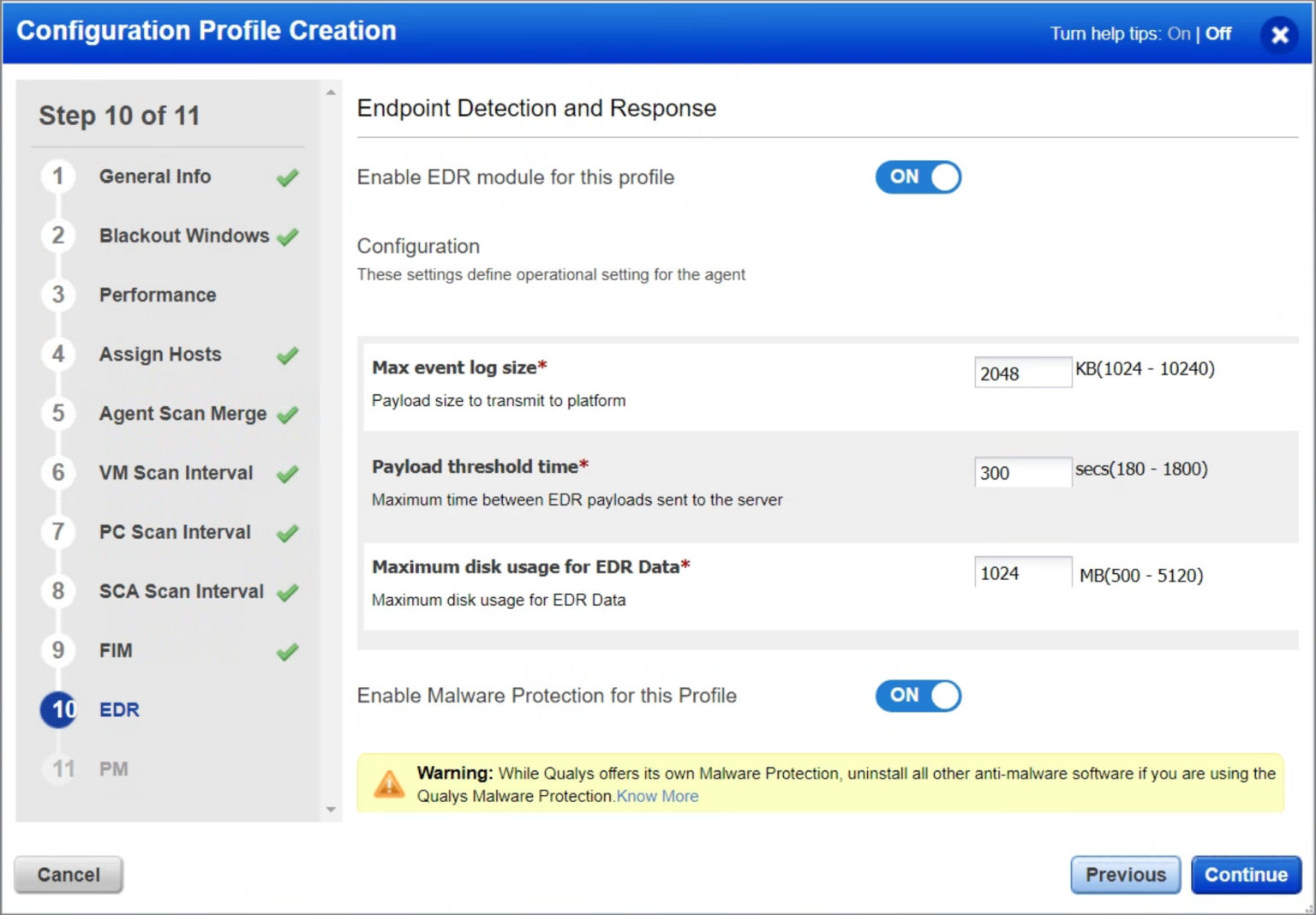Image resolution: width=1316 pixels, height=915 pixels.
Task: Turn help tips On
Action: [1179, 33]
